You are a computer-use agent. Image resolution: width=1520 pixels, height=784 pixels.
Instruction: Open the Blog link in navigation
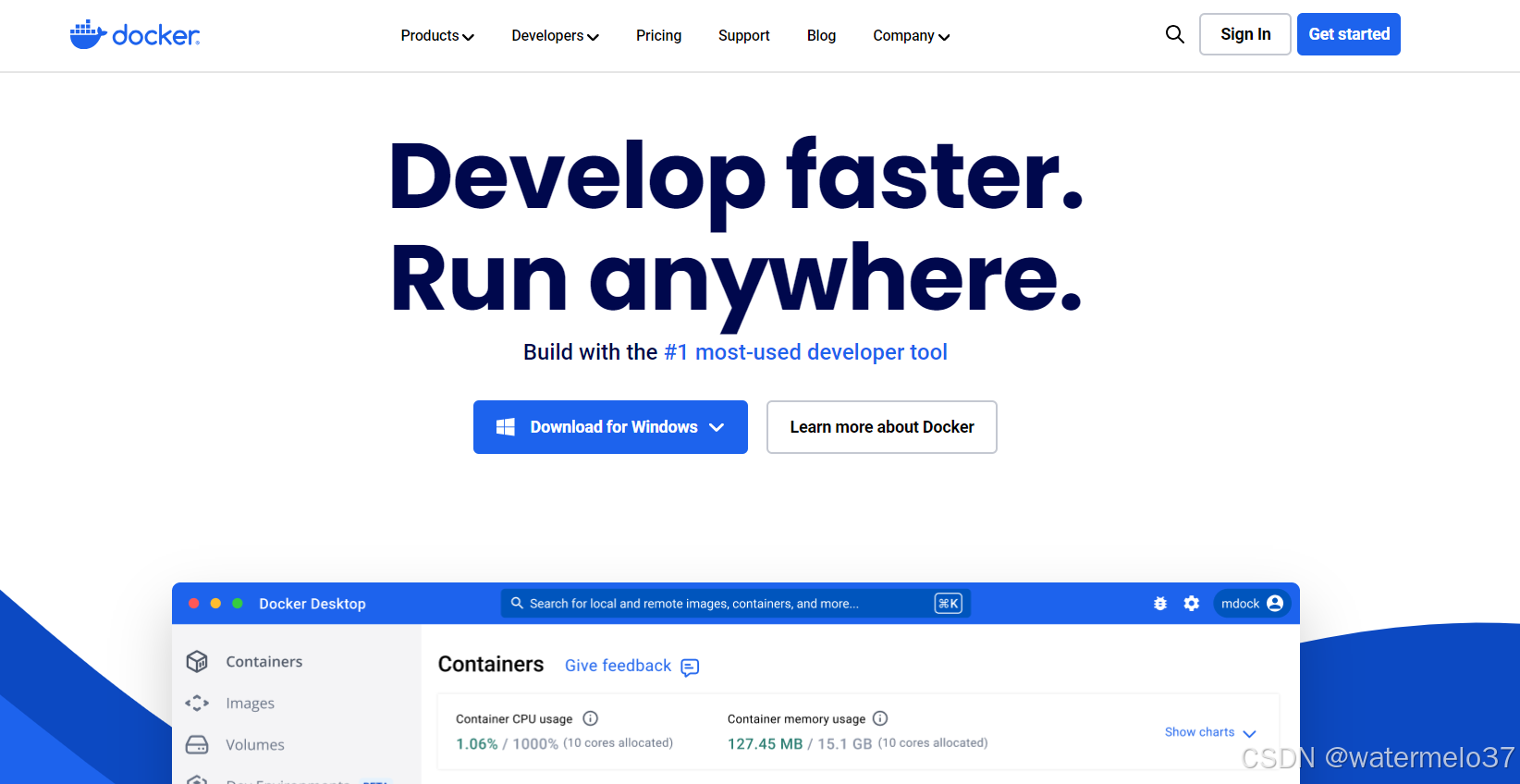tap(821, 35)
